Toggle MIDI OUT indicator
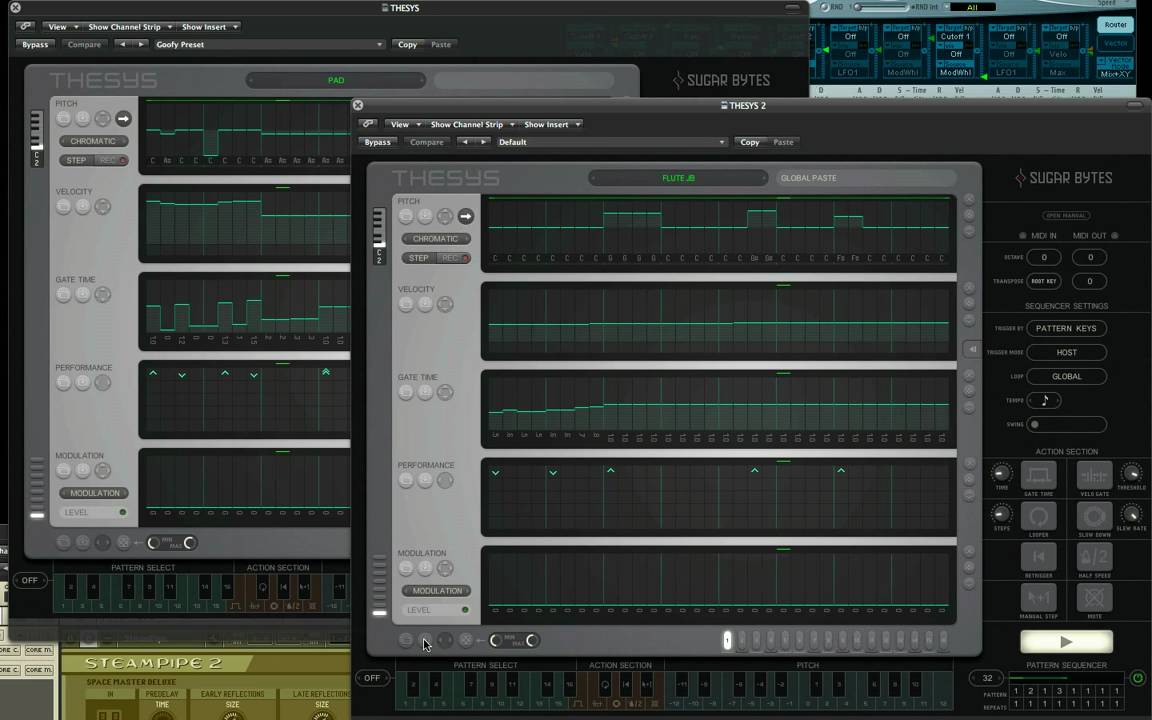1152x720 pixels. (x=1115, y=236)
